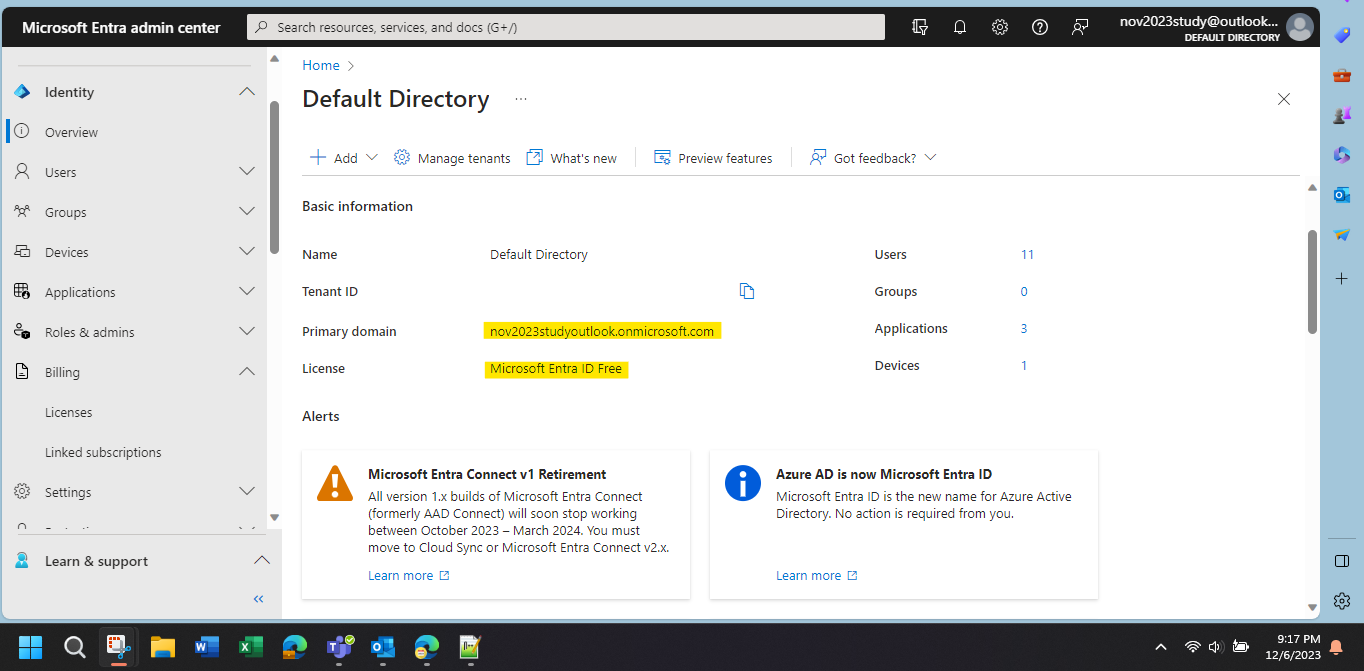This screenshot has width=1364, height=671.
Task: Click the Home breadcrumb link
Action: (321, 65)
